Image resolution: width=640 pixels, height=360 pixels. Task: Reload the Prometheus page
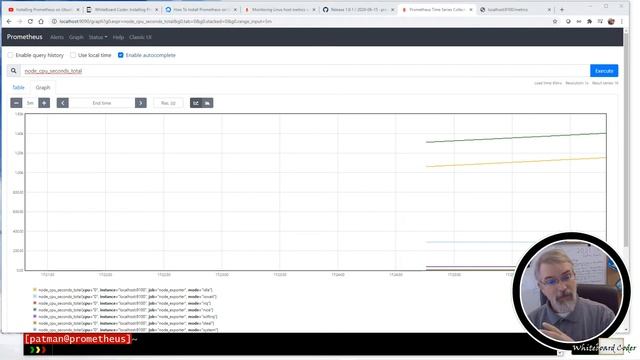tap(30, 21)
